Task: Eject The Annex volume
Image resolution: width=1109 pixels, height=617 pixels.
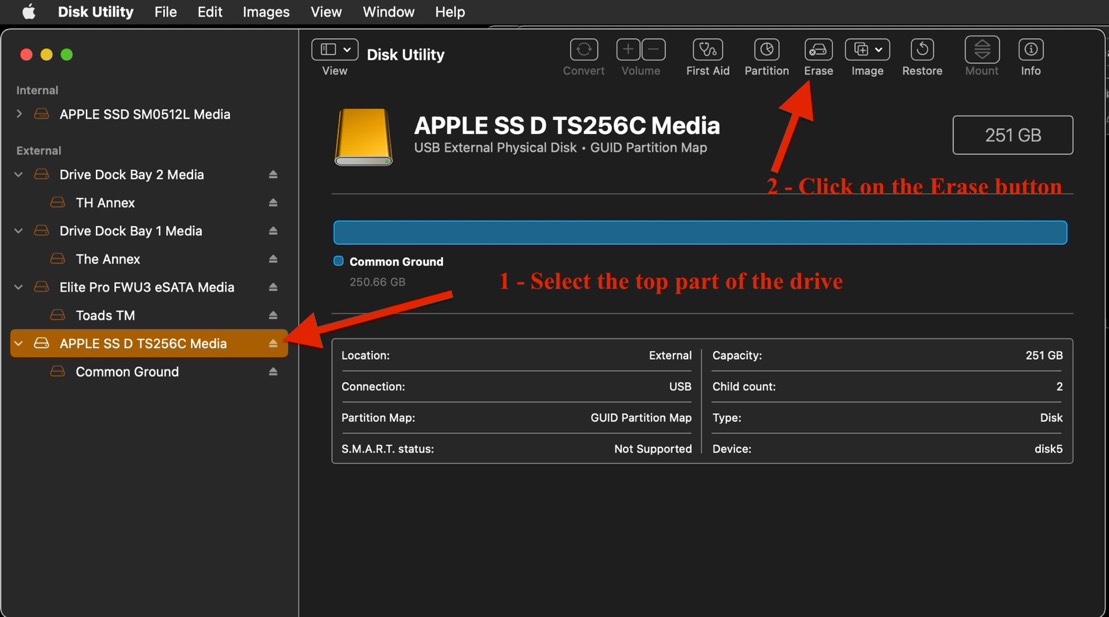Action: [273, 260]
